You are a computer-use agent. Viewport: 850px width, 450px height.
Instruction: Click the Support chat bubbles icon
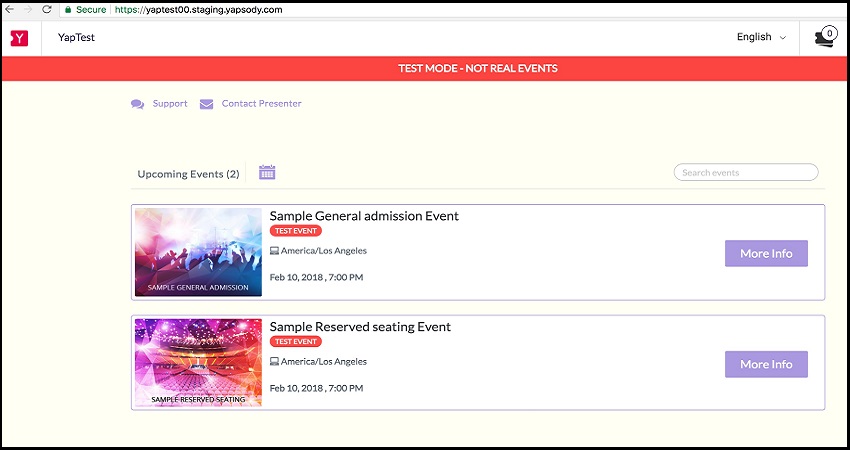point(138,104)
